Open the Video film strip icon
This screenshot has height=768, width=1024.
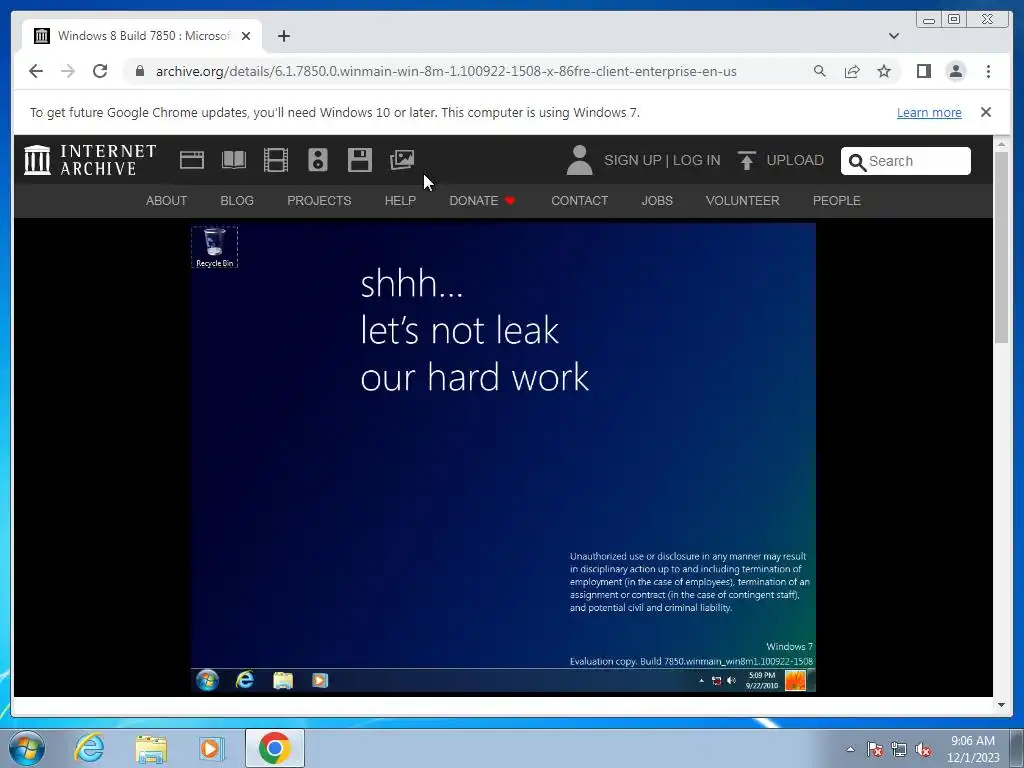(x=276, y=160)
